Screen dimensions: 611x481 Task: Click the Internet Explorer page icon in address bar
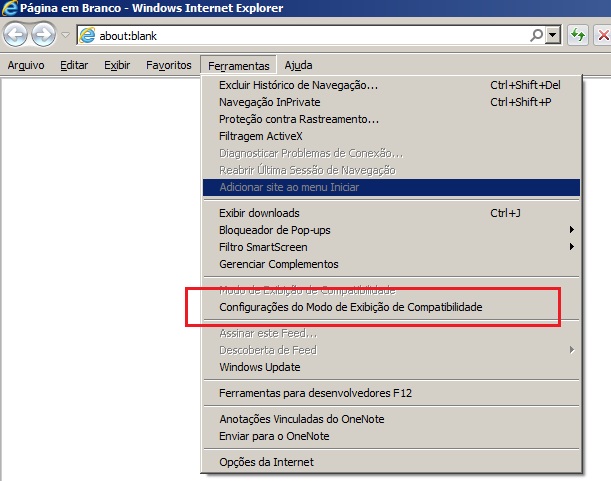pyautogui.click(x=87, y=35)
